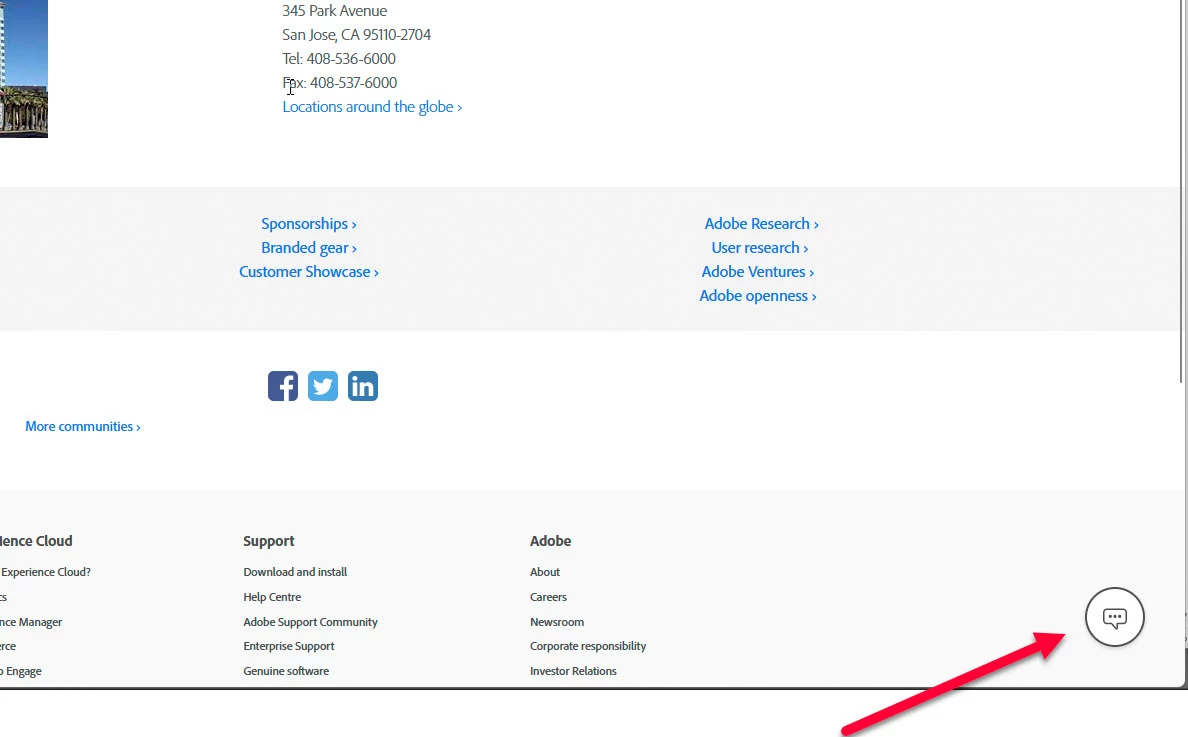Click the Adobe footer heading
The width and height of the screenshot is (1188, 737).
550,541
